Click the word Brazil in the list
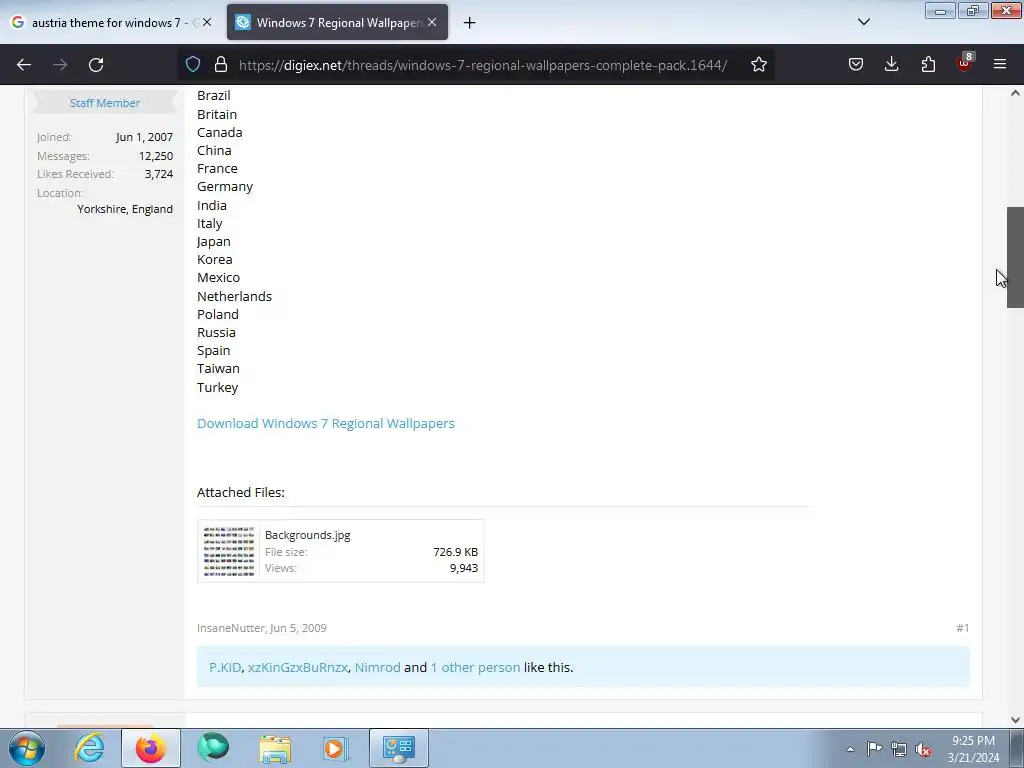 214,95
